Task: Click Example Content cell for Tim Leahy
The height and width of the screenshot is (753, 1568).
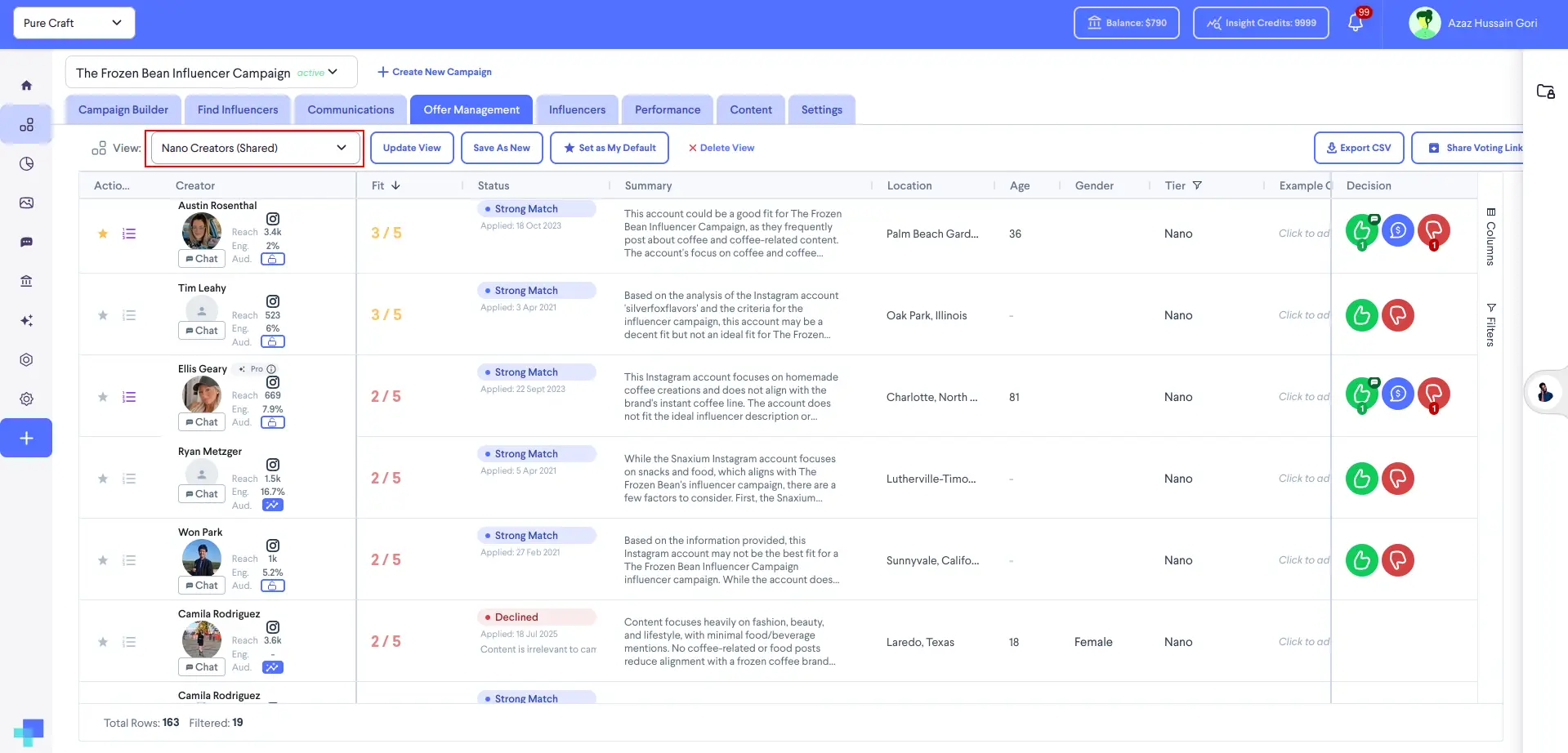Action: 1304,315
